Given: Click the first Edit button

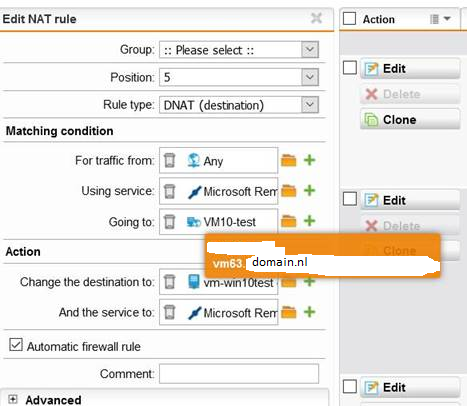Looking at the screenshot, I should coord(410,69).
